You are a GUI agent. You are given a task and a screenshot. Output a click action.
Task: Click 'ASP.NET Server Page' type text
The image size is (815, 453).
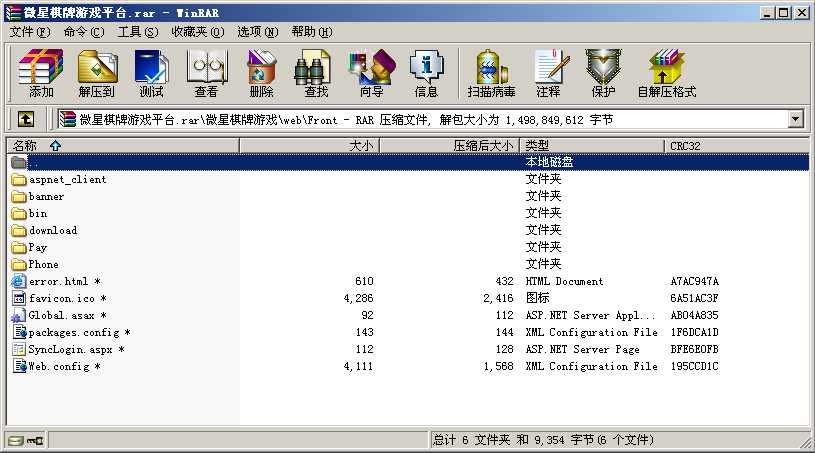point(582,349)
